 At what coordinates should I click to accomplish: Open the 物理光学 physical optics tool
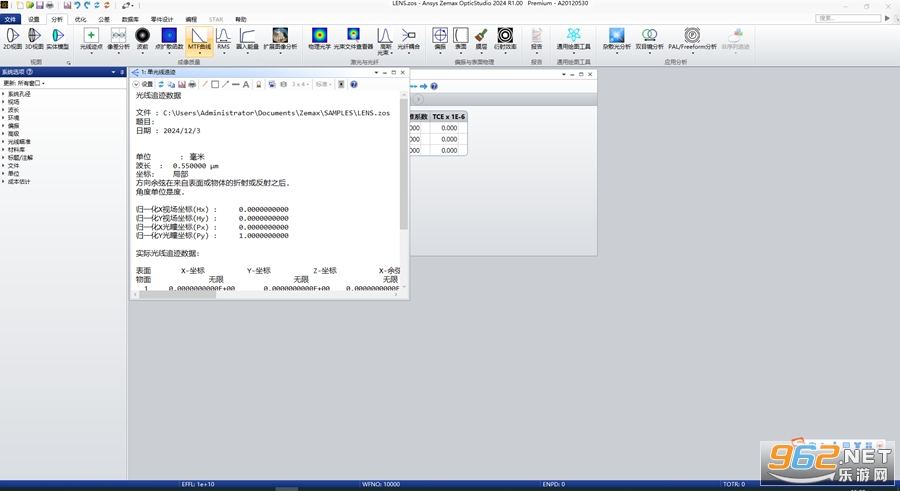[x=319, y=39]
